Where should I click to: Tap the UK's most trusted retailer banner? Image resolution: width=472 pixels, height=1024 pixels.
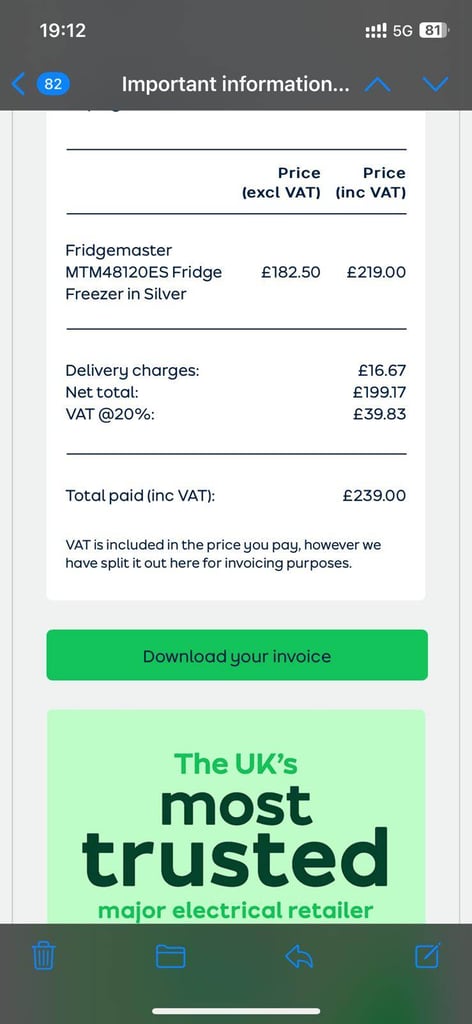(236, 816)
